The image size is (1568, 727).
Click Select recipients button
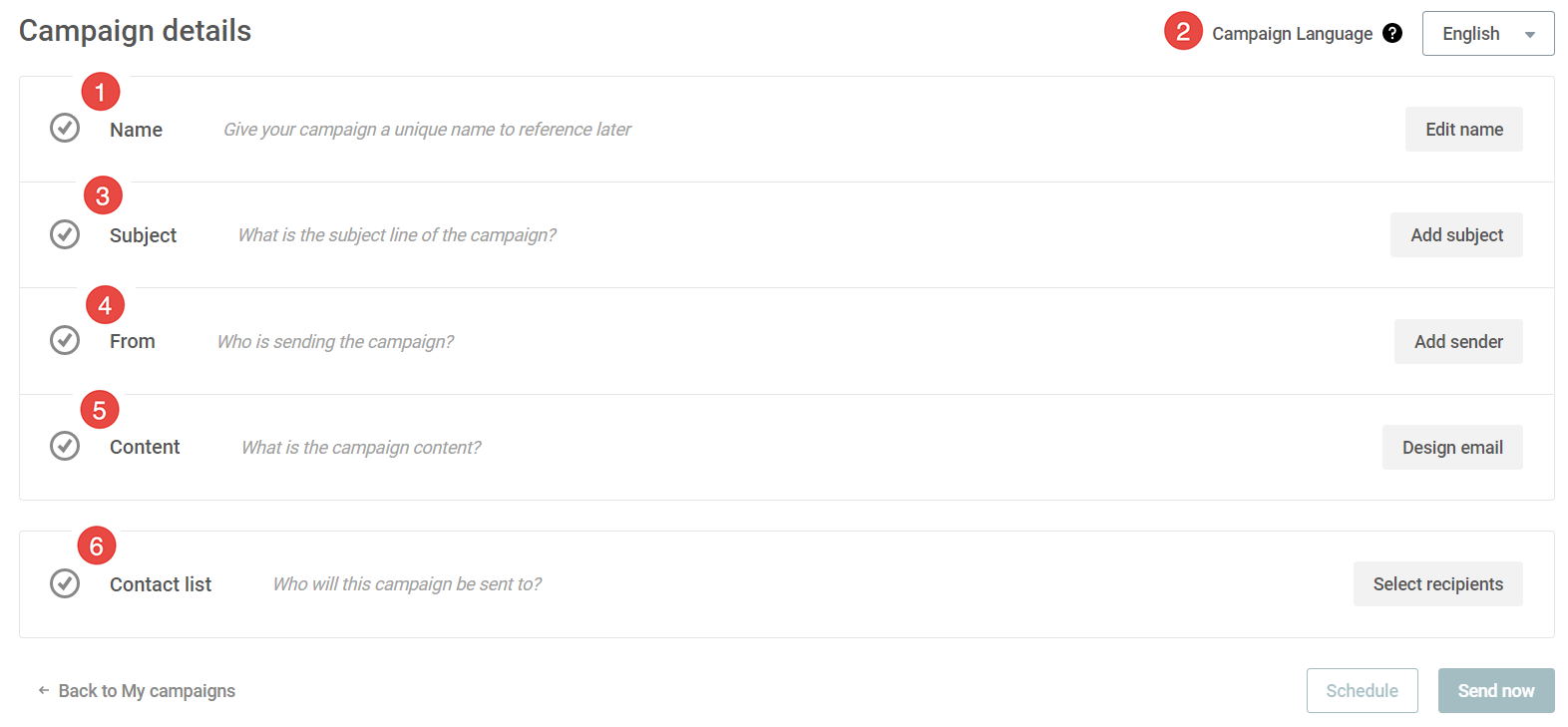pyautogui.click(x=1437, y=583)
